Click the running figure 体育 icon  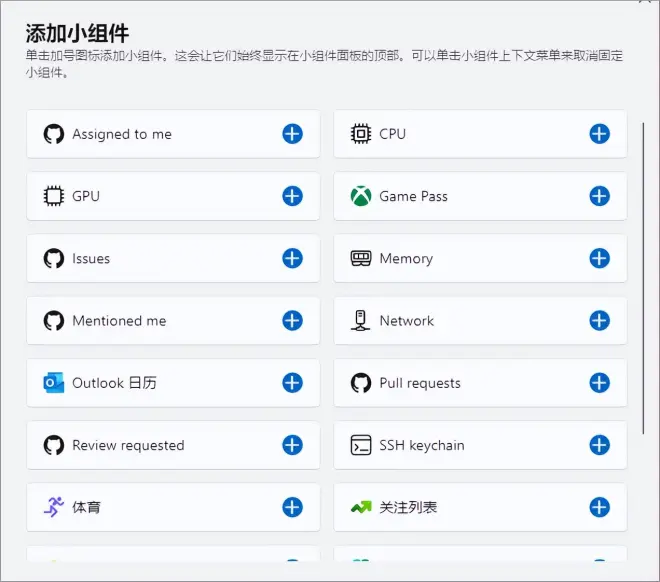54,507
